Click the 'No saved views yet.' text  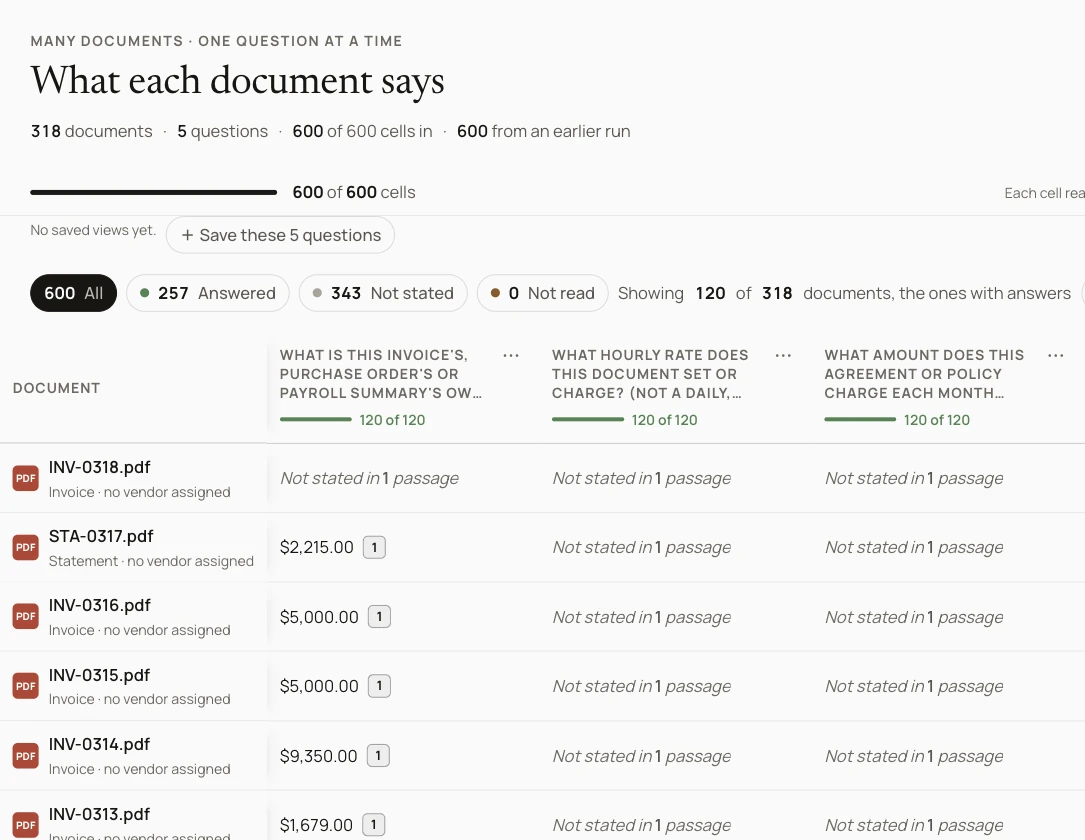[x=93, y=230]
